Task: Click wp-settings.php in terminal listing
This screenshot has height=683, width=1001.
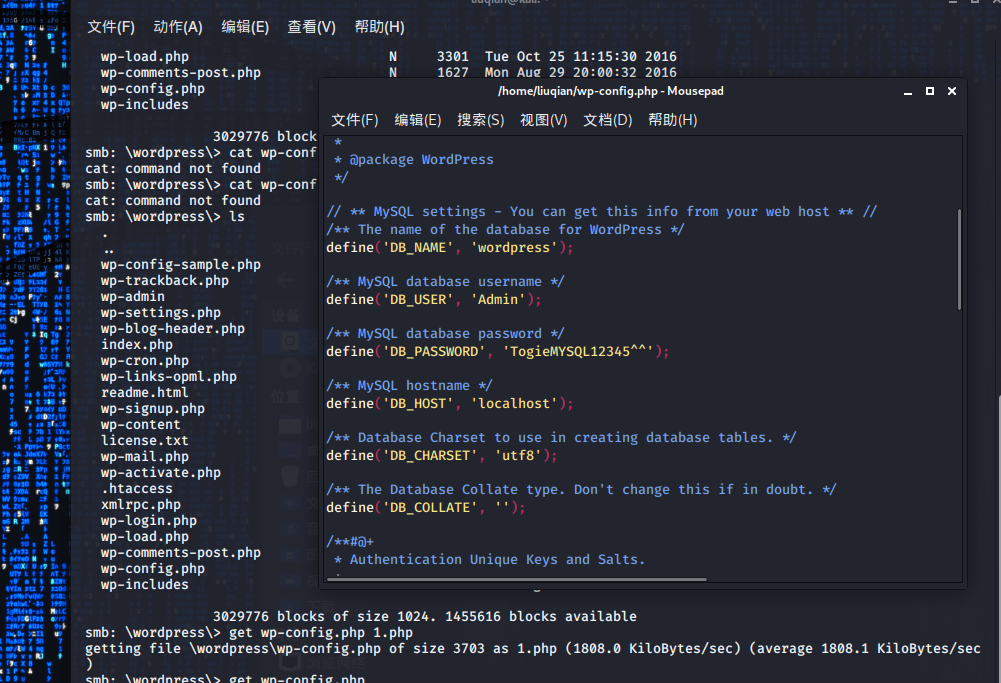Action: [x=161, y=313]
